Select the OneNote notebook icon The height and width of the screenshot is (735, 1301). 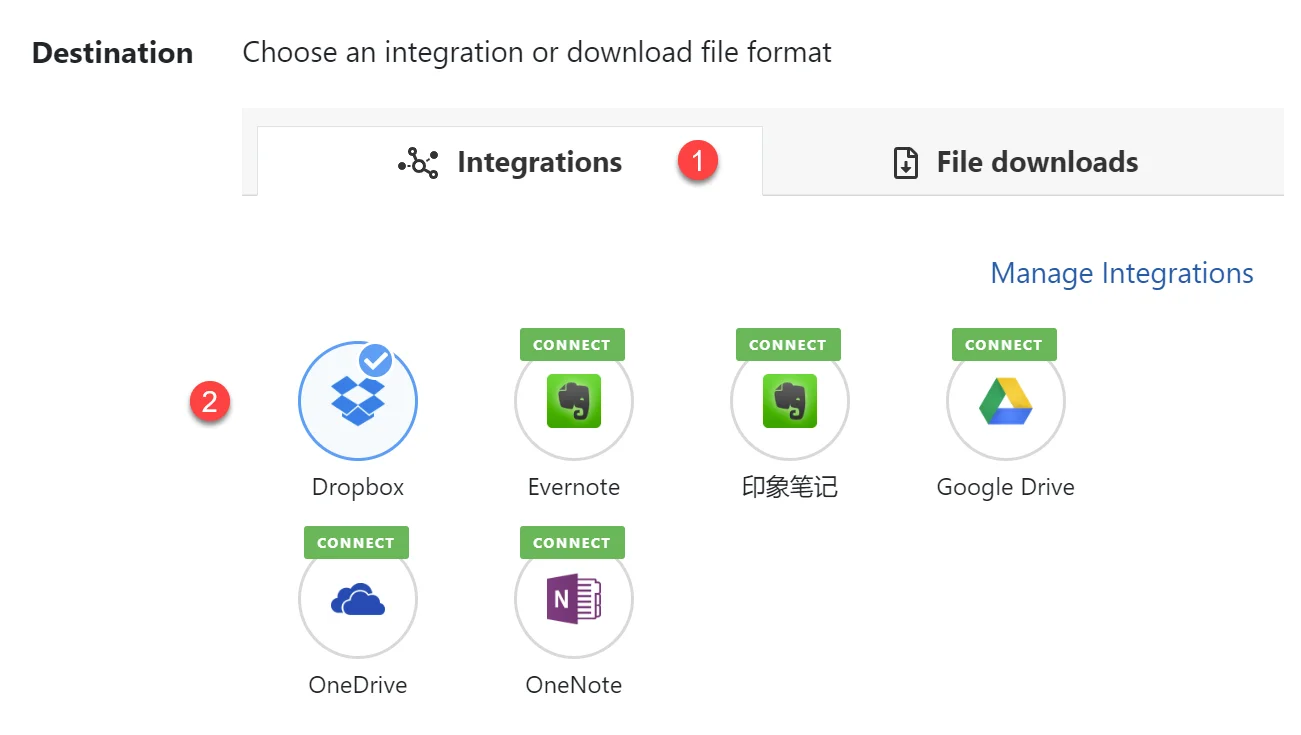point(574,599)
